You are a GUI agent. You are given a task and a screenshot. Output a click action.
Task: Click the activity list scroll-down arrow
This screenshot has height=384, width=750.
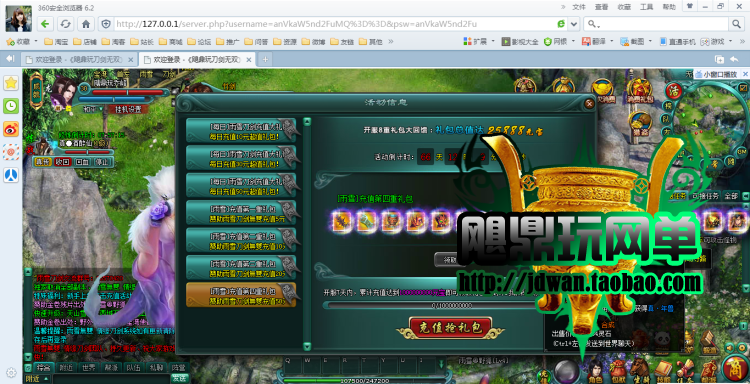(307, 346)
